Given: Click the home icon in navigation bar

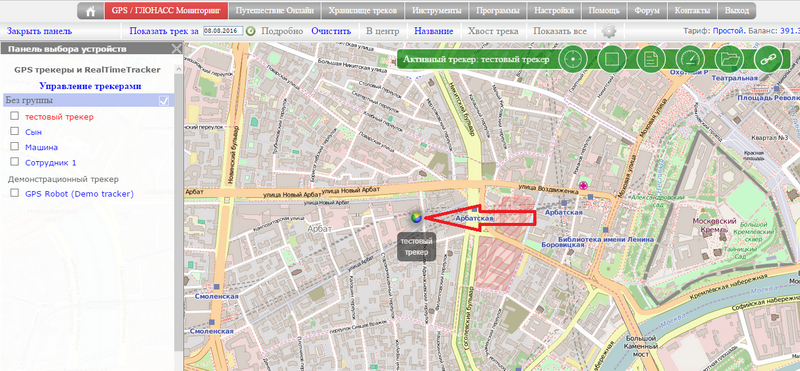Looking at the screenshot, I should [x=91, y=11].
